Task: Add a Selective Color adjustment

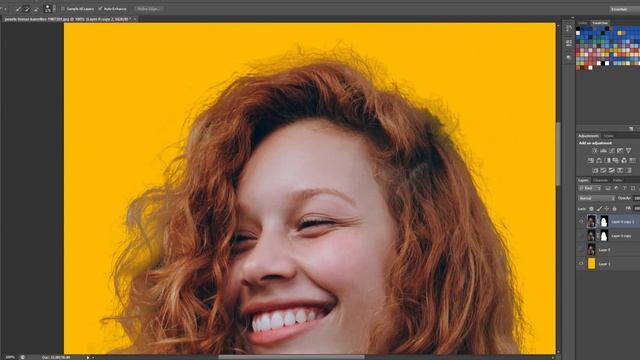Action: [620, 170]
